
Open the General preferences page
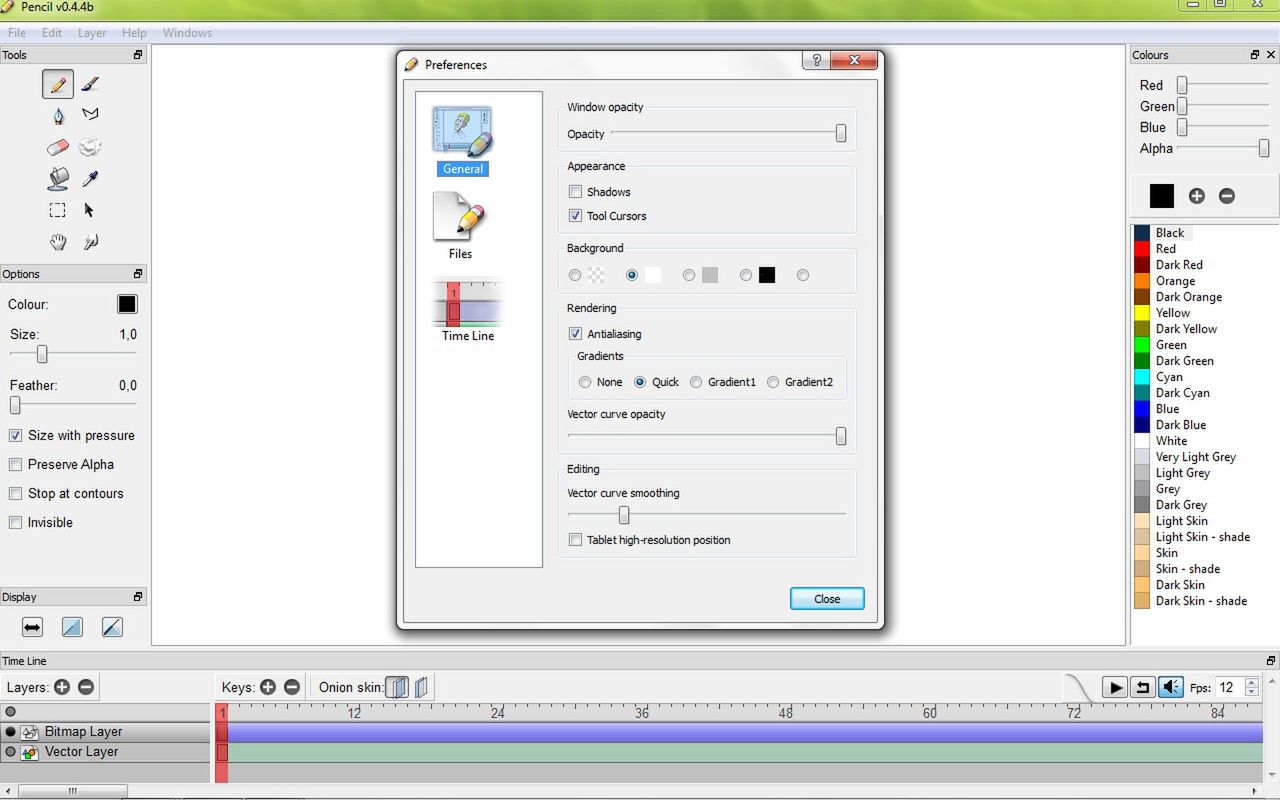click(x=462, y=140)
